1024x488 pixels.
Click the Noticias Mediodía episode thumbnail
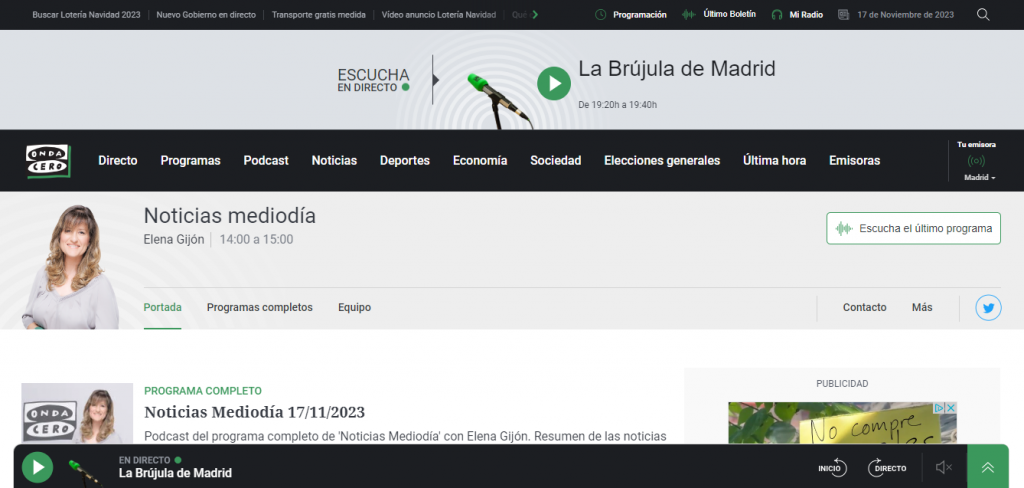click(x=77, y=413)
